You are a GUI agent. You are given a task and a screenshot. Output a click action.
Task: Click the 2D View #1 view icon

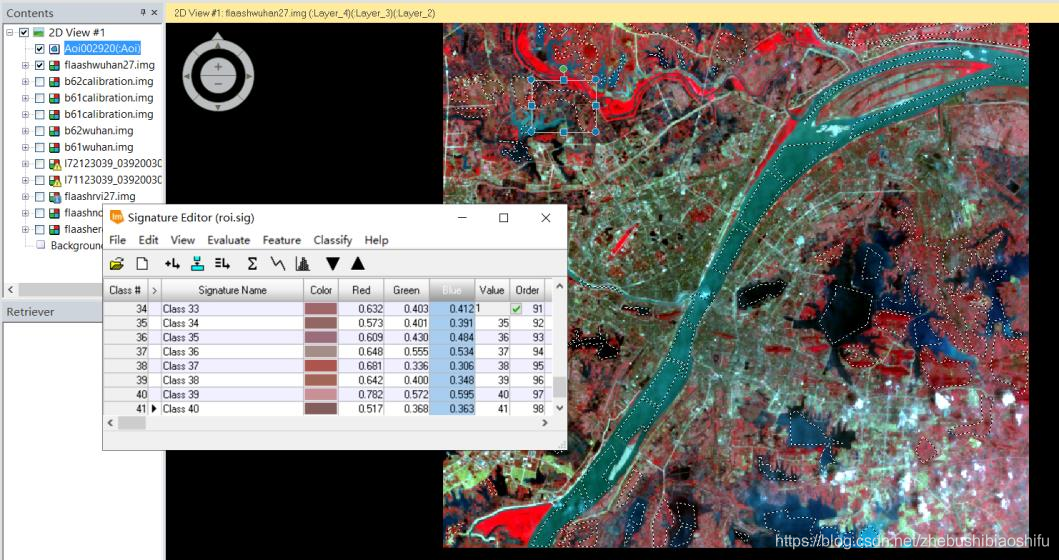(x=38, y=32)
